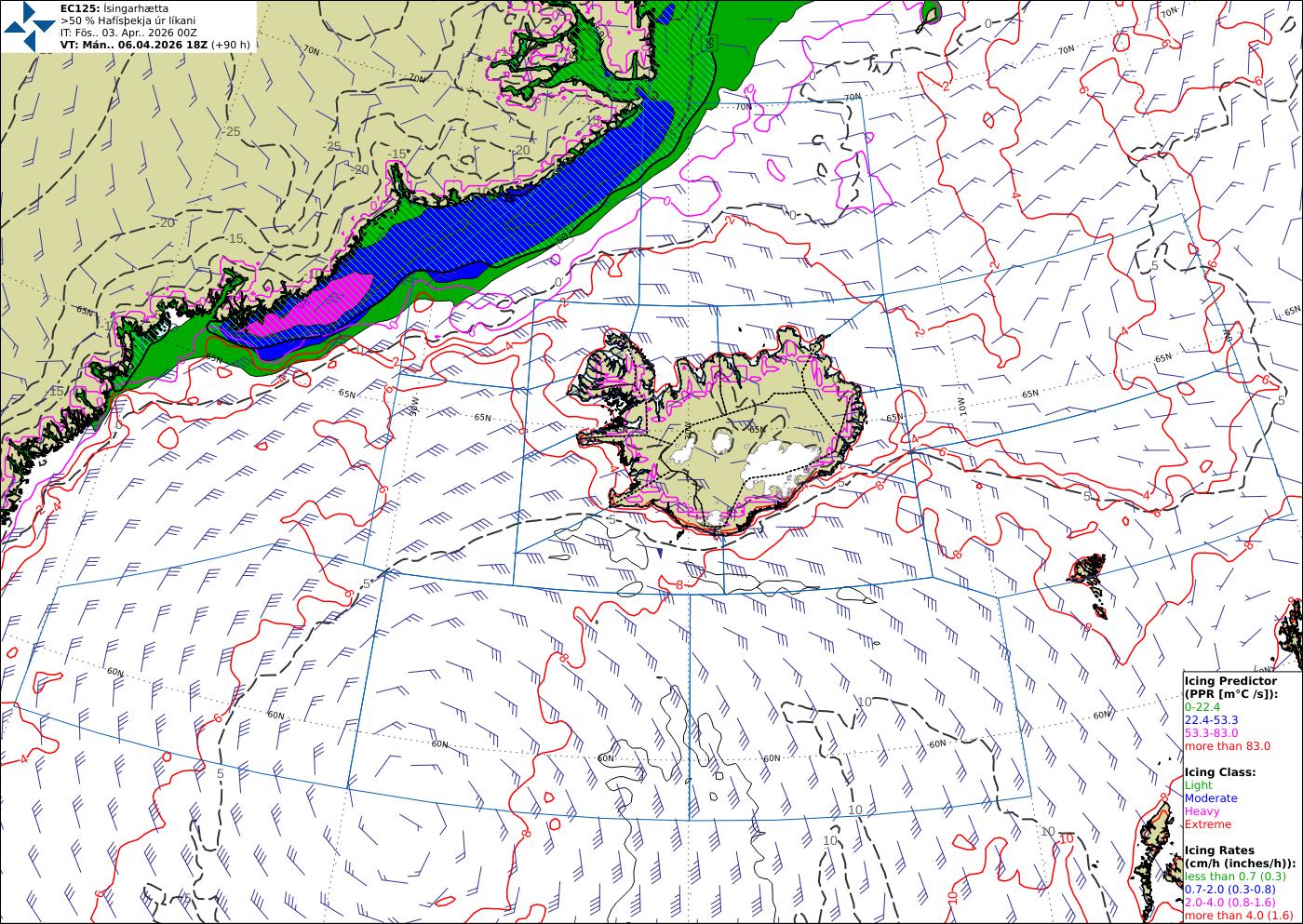1303x924 pixels.
Task: Click the Icelandic Met Office logo
Action: point(28,26)
